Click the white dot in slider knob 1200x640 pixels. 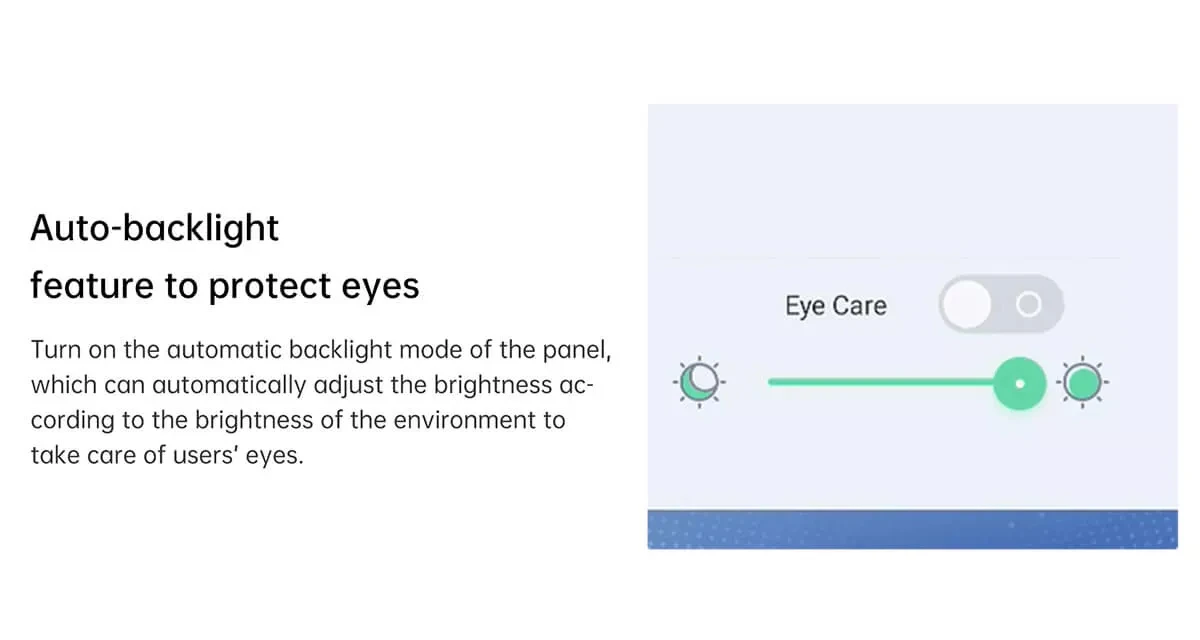1019,382
